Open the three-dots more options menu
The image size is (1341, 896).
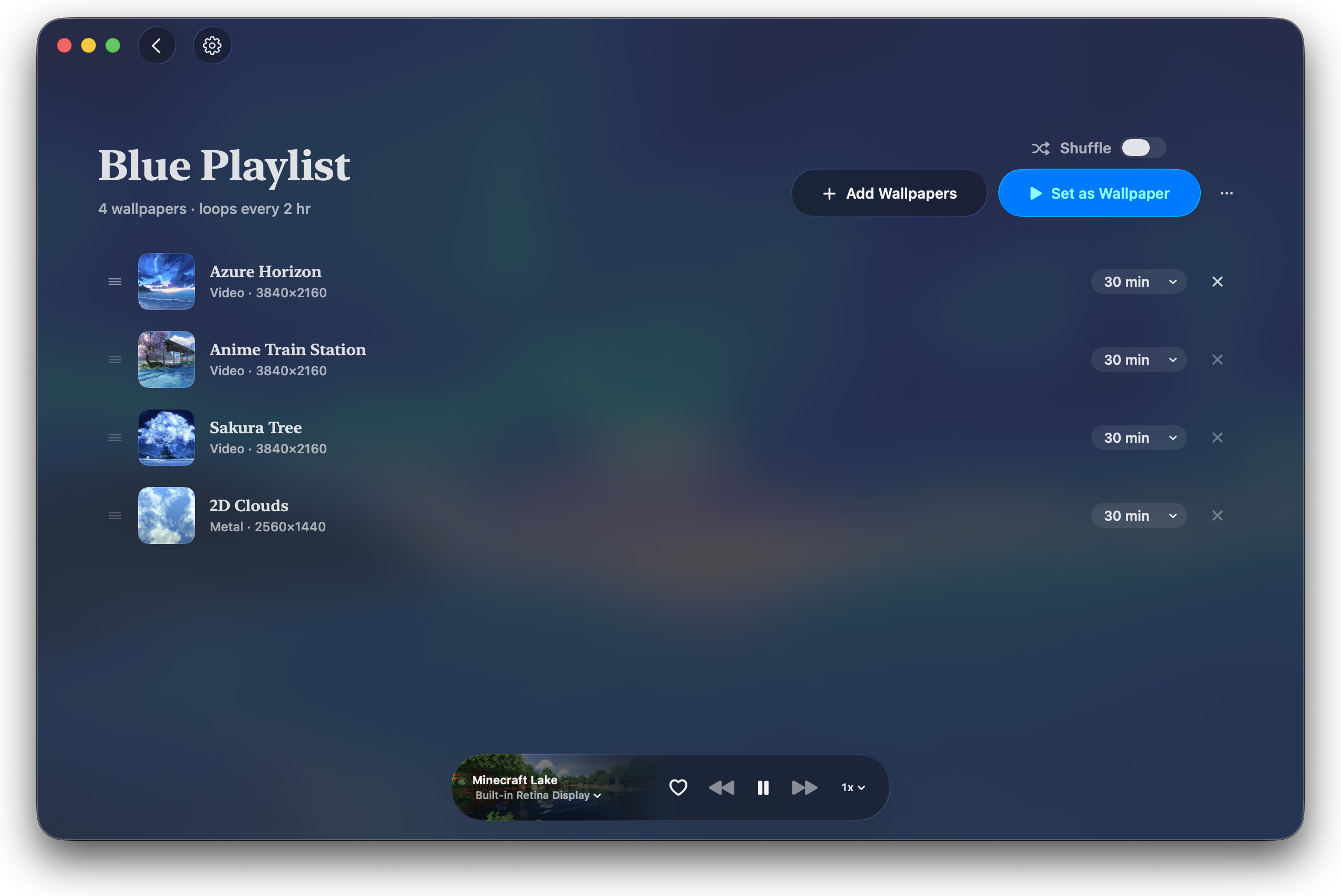click(x=1226, y=193)
